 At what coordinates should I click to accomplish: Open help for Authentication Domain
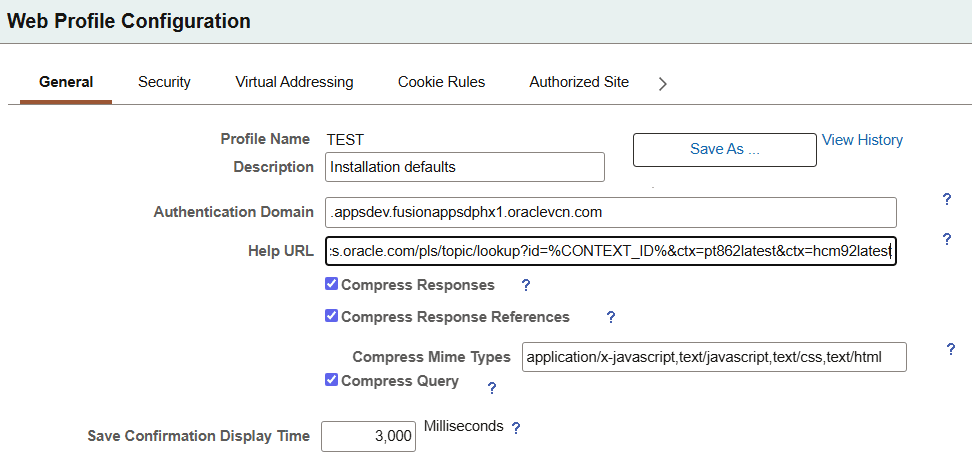[x=947, y=200]
